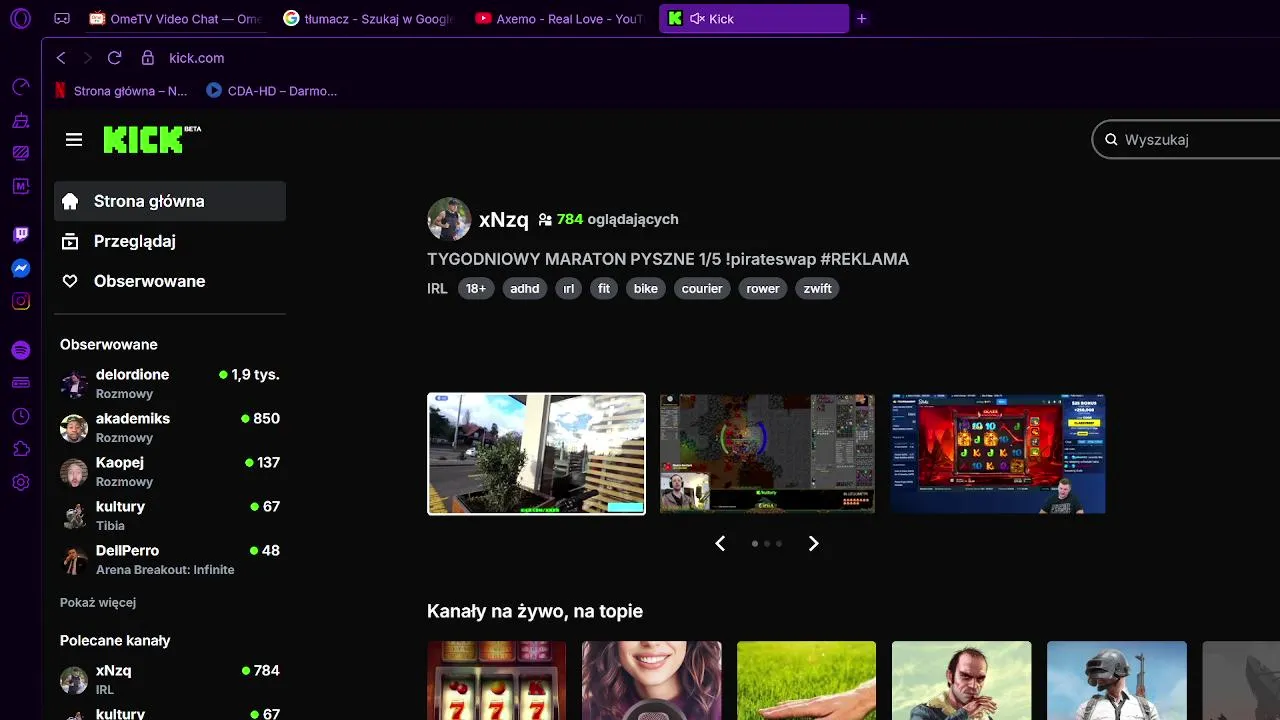Open Instagram in the browser sidebar
Image resolution: width=1280 pixels, height=720 pixels.
coord(21,301)
